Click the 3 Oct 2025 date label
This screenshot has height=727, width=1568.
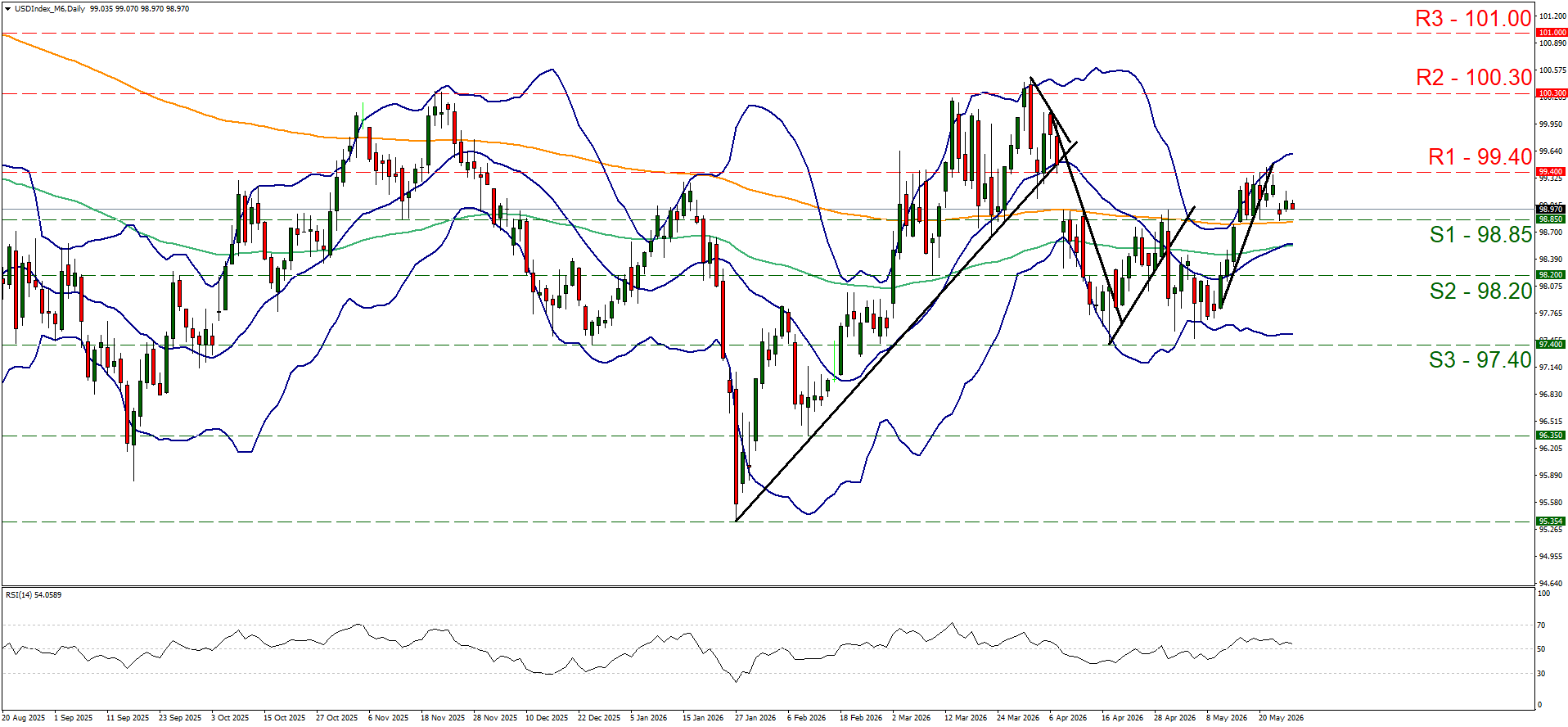(230, 718)
